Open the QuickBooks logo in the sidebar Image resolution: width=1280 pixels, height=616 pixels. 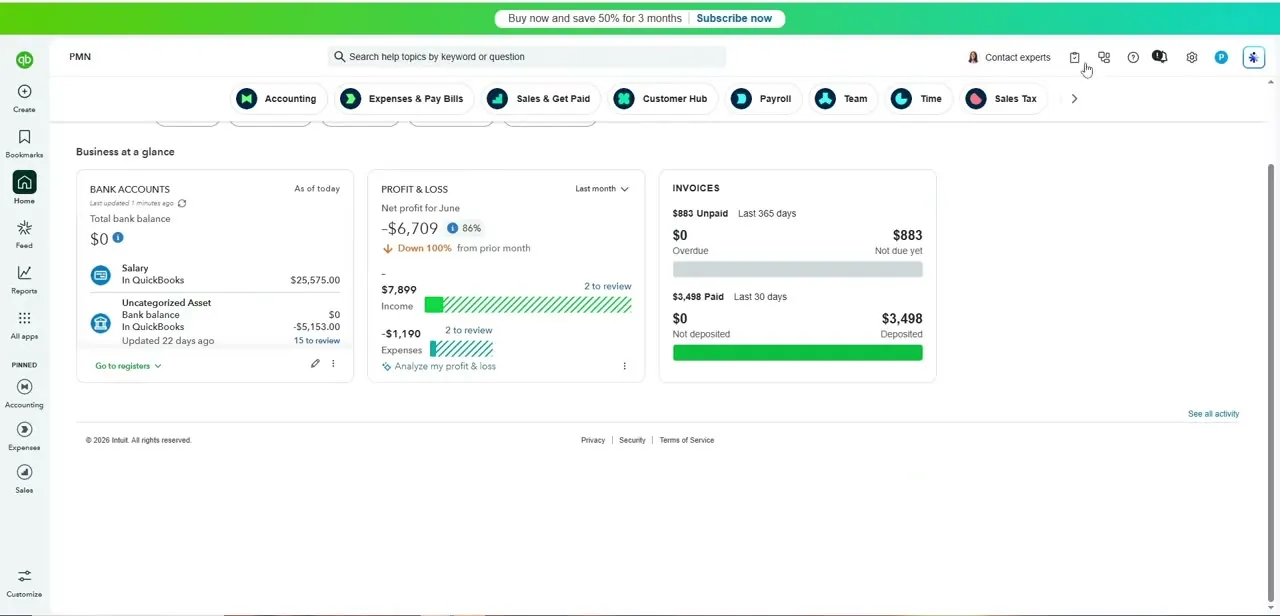(x=24, y=60)
